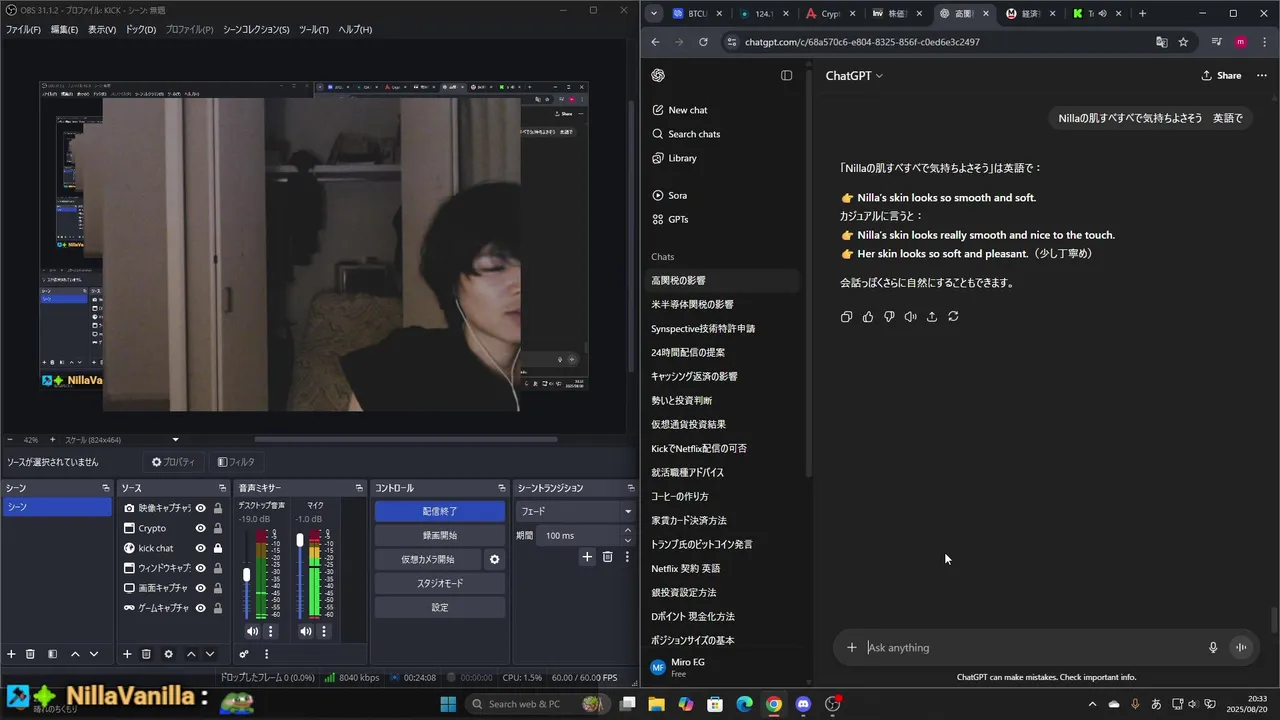Open ChatGPT model selector dropdown
1280x720 pixels.
coord(854,76)
